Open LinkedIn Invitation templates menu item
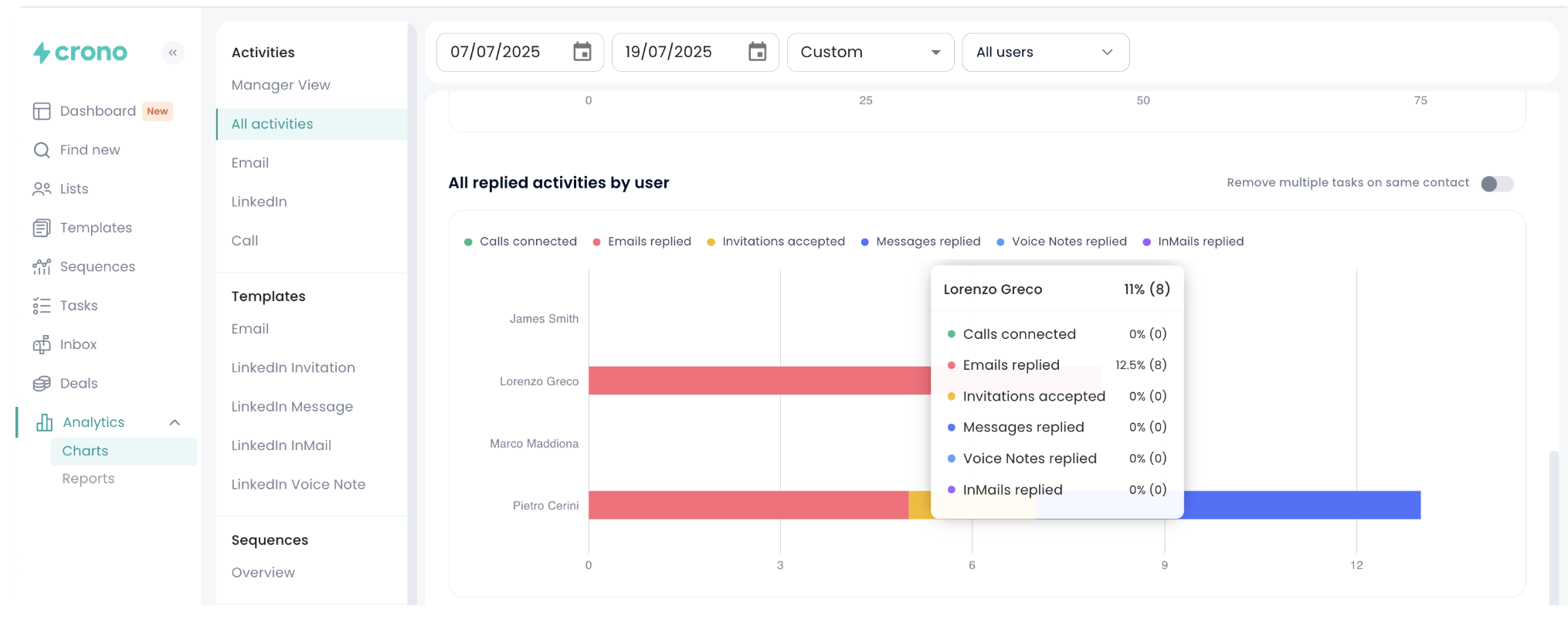 [293, 367]
